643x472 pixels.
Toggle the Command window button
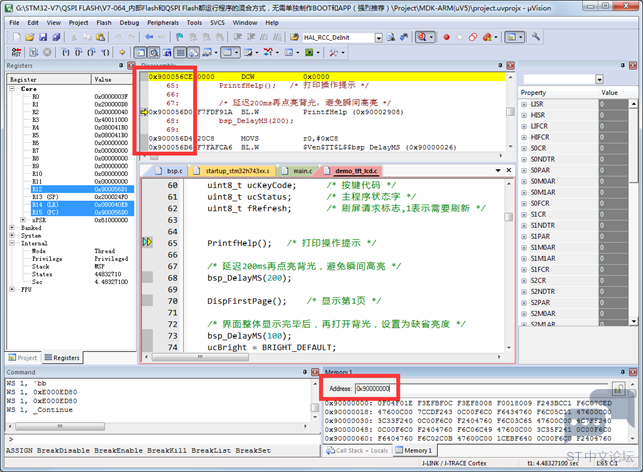tap(140, 52)
